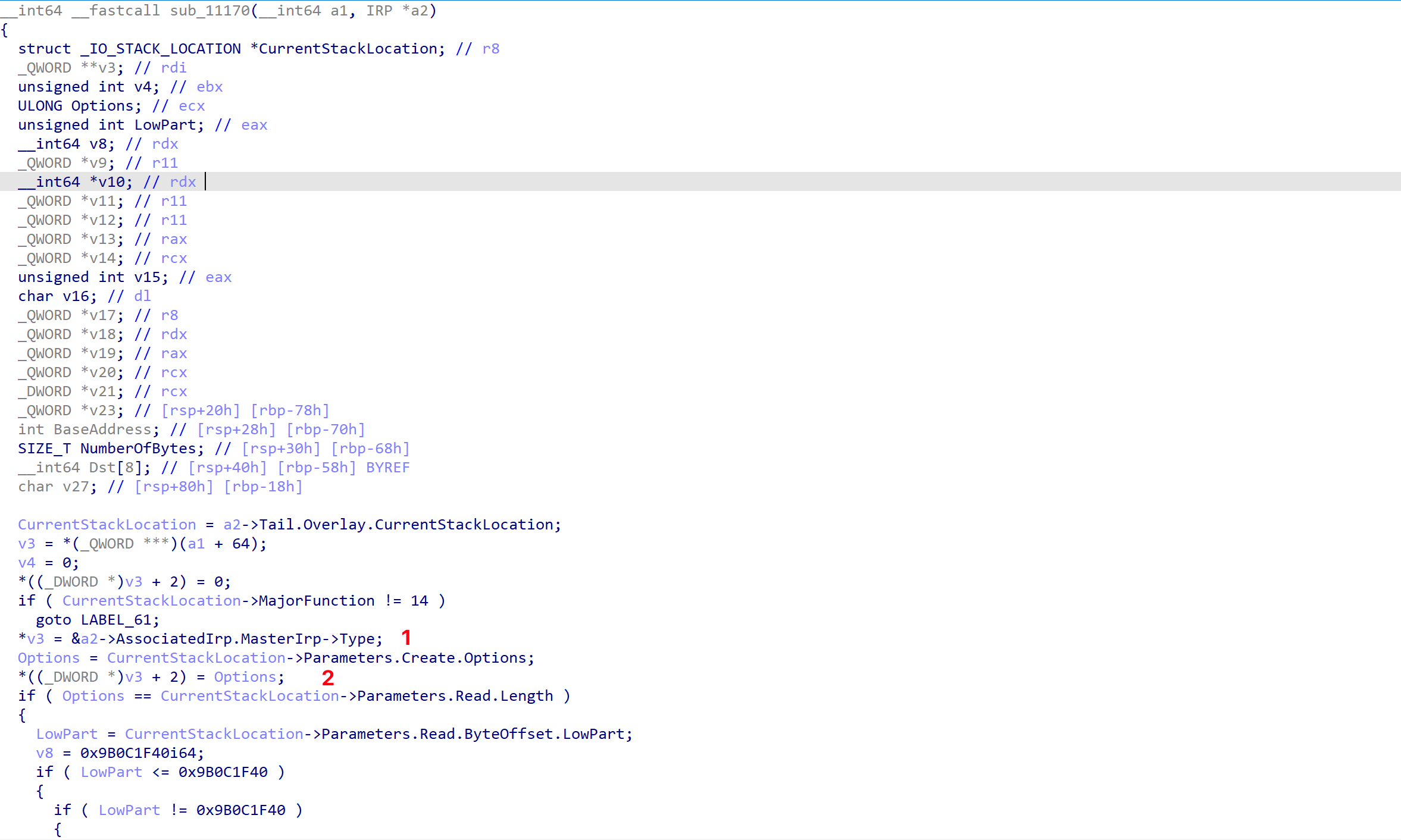Click the v27 char variable declaration
Viewport: 1401px width, 840px height.
[x=76, y=487]
